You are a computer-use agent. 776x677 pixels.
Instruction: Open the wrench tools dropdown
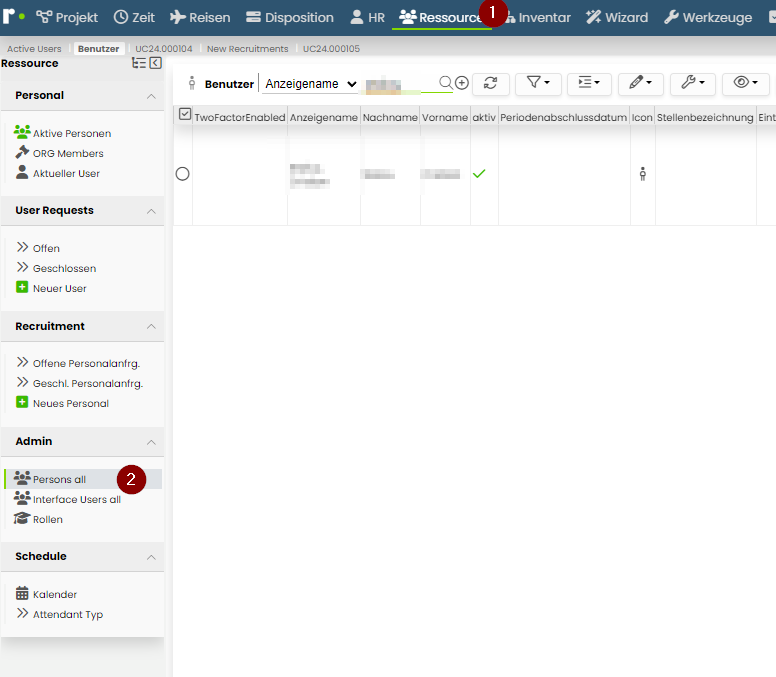[692, 83]
